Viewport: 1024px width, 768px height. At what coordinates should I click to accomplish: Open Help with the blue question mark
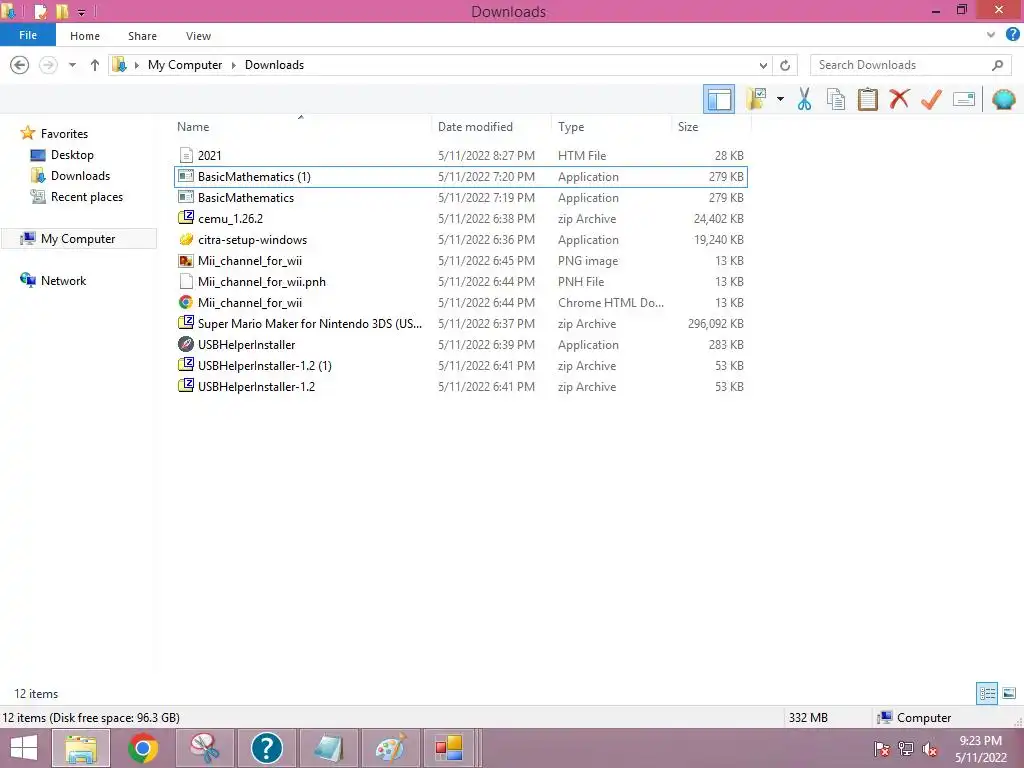point(1013,35)
